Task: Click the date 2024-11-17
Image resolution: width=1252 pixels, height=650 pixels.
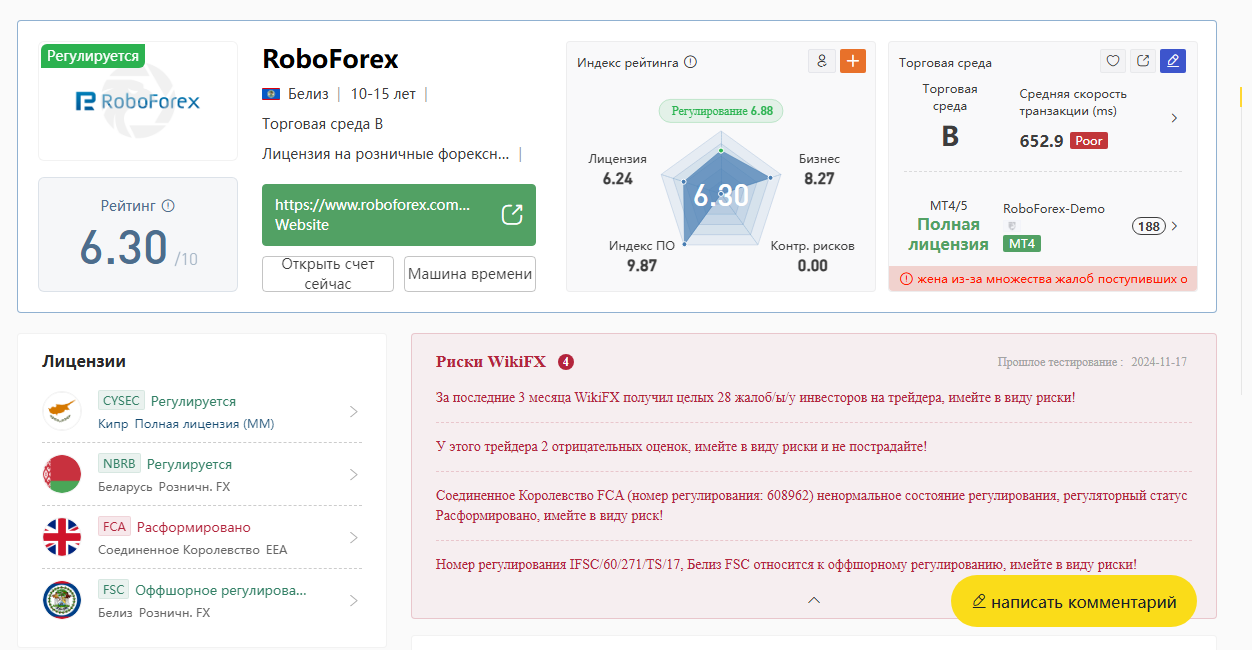Action: click(1159, 362)
